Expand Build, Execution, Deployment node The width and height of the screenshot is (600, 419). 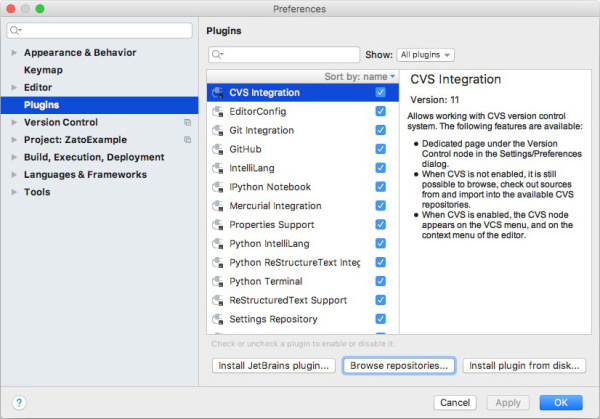tap(14, 157)
